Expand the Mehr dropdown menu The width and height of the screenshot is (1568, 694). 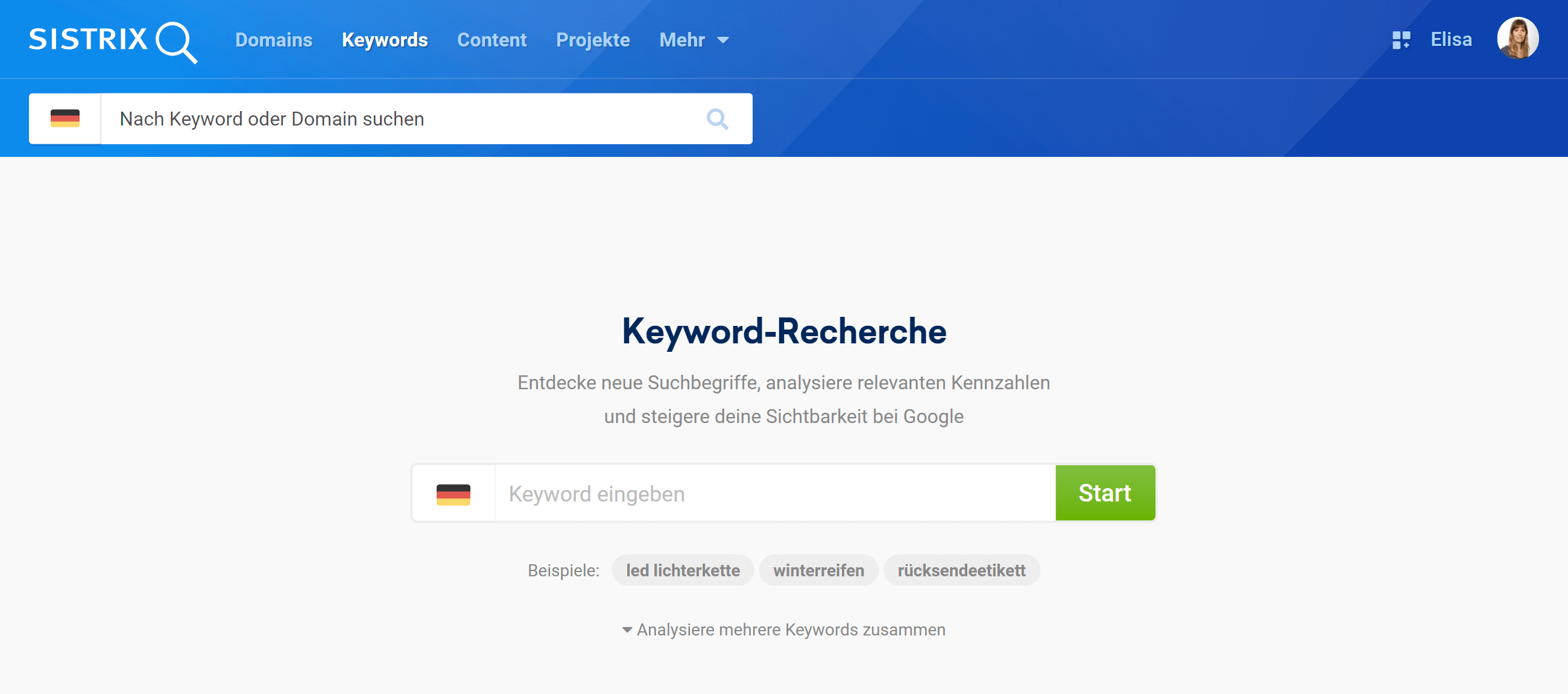pyautogui.click(x=681, y=40)
